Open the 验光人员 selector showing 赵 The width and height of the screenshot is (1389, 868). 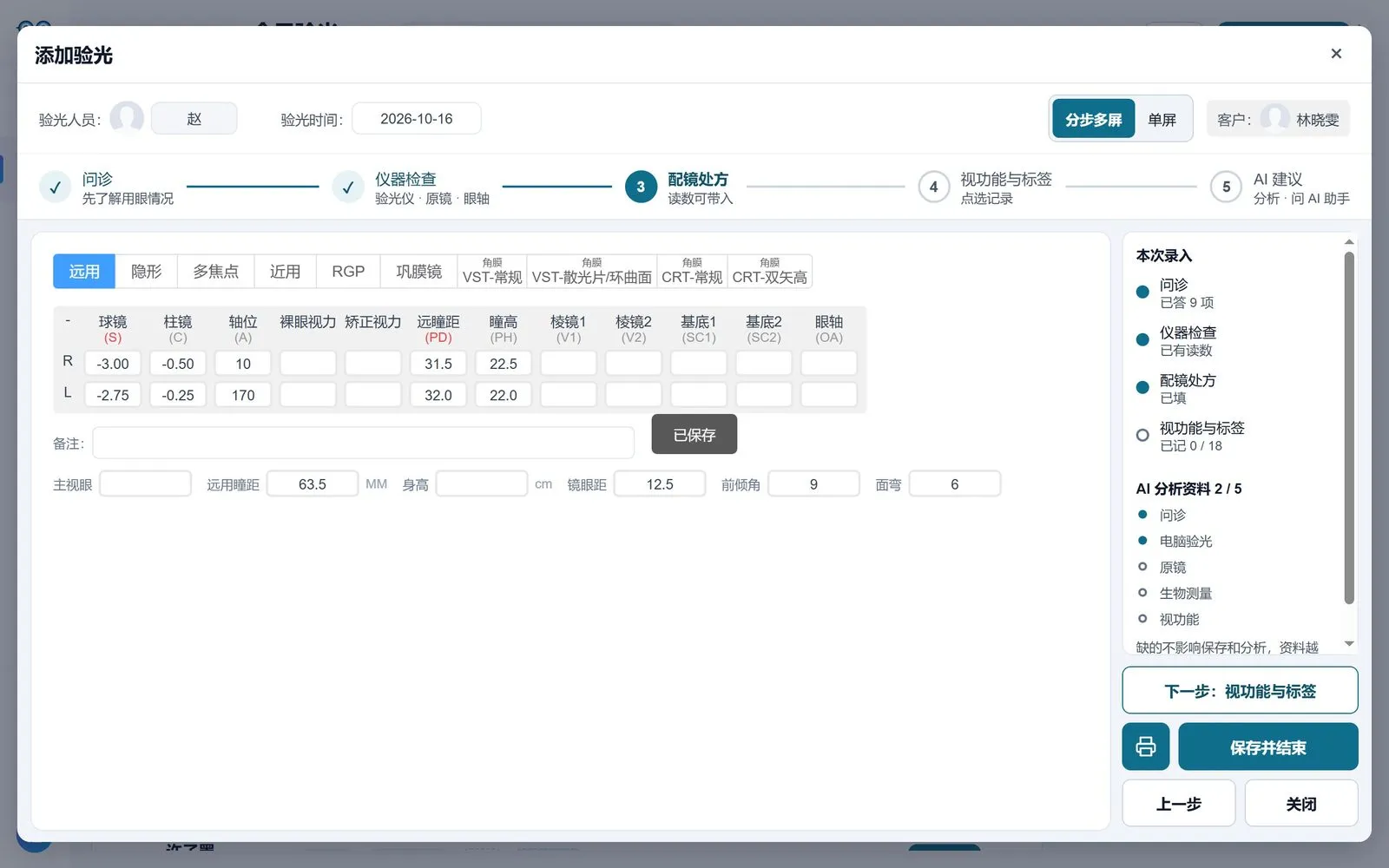pos(194,118)
